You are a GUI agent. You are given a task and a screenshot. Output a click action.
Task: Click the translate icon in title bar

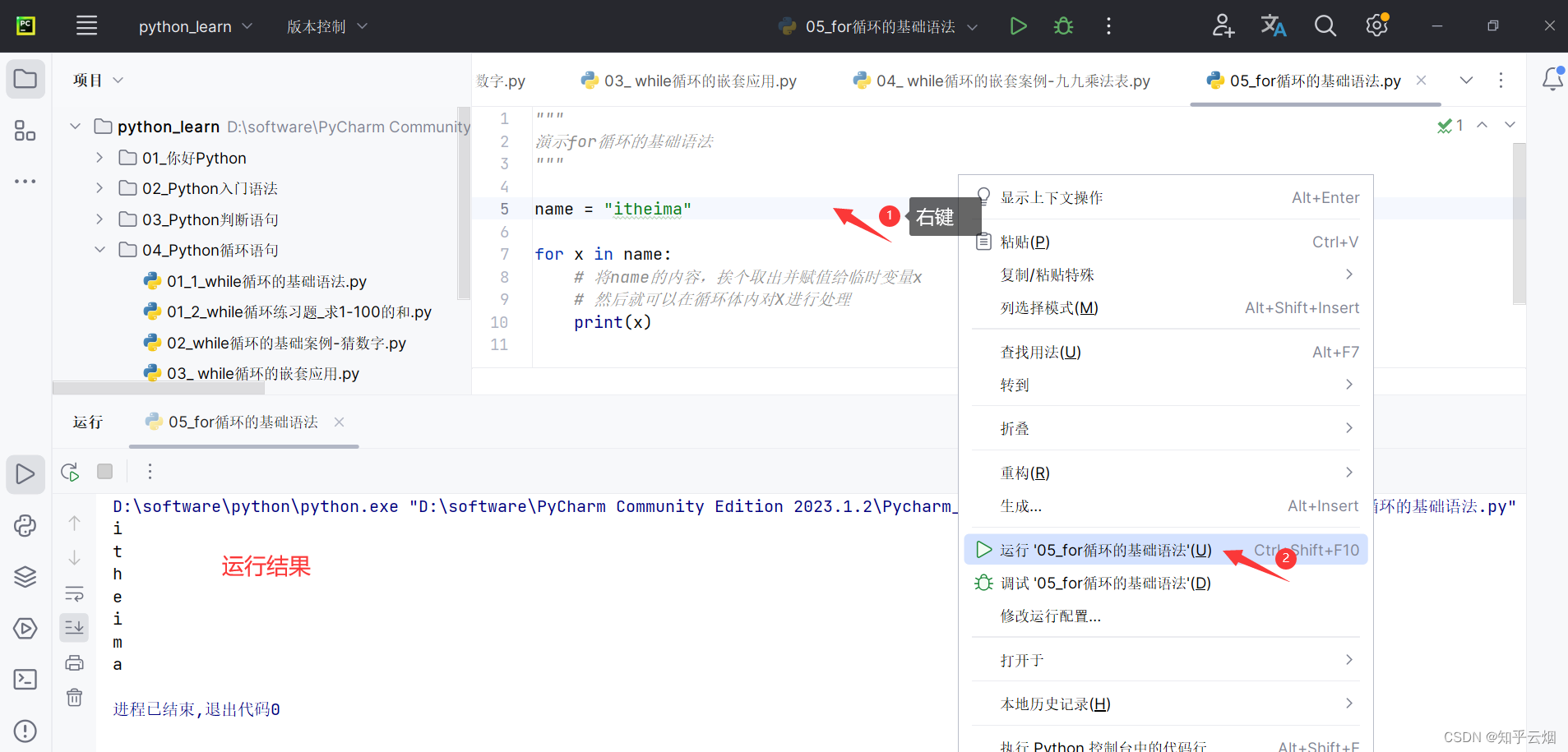[1273, 26]
